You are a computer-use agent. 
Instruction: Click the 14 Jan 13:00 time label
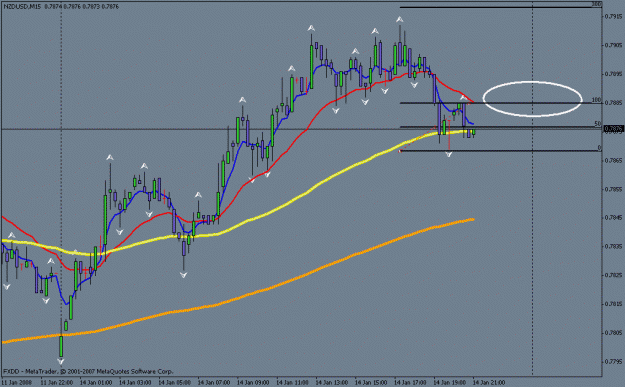tap(332, 383)
